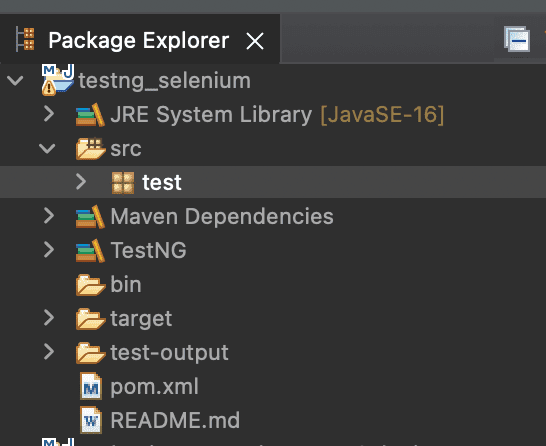Click the JRE System Library icon

[x=90, y=115]
